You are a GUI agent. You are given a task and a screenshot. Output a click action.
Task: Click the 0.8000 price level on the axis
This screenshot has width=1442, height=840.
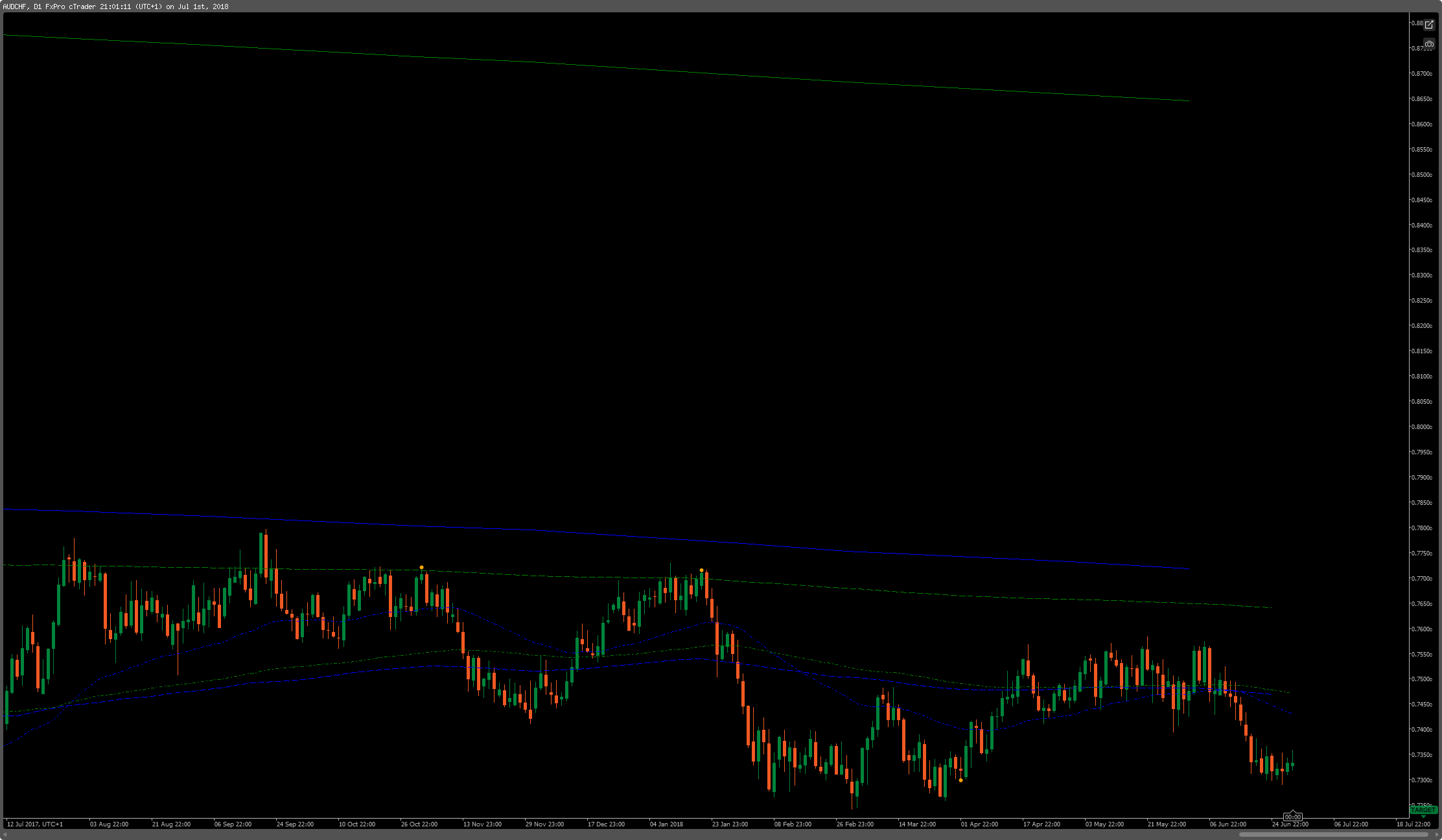pos(1421,427)
